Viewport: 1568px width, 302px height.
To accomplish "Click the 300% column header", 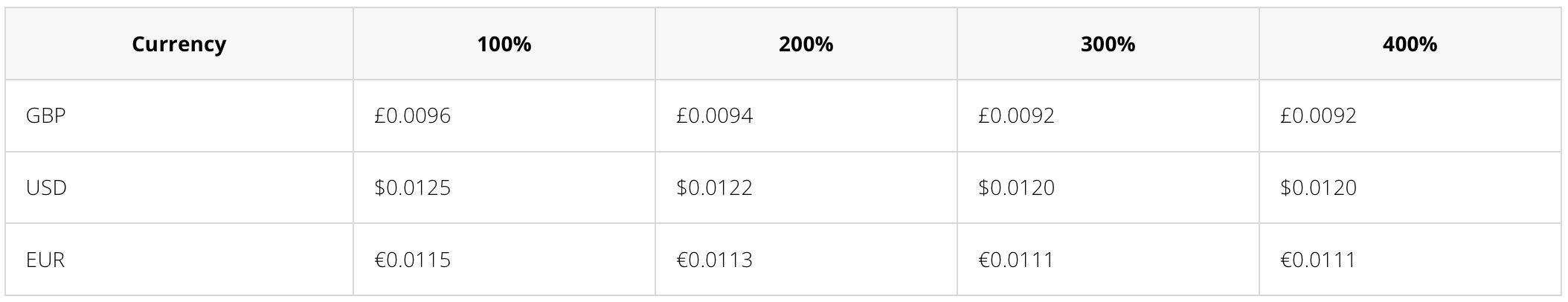I will [1108, 44].
